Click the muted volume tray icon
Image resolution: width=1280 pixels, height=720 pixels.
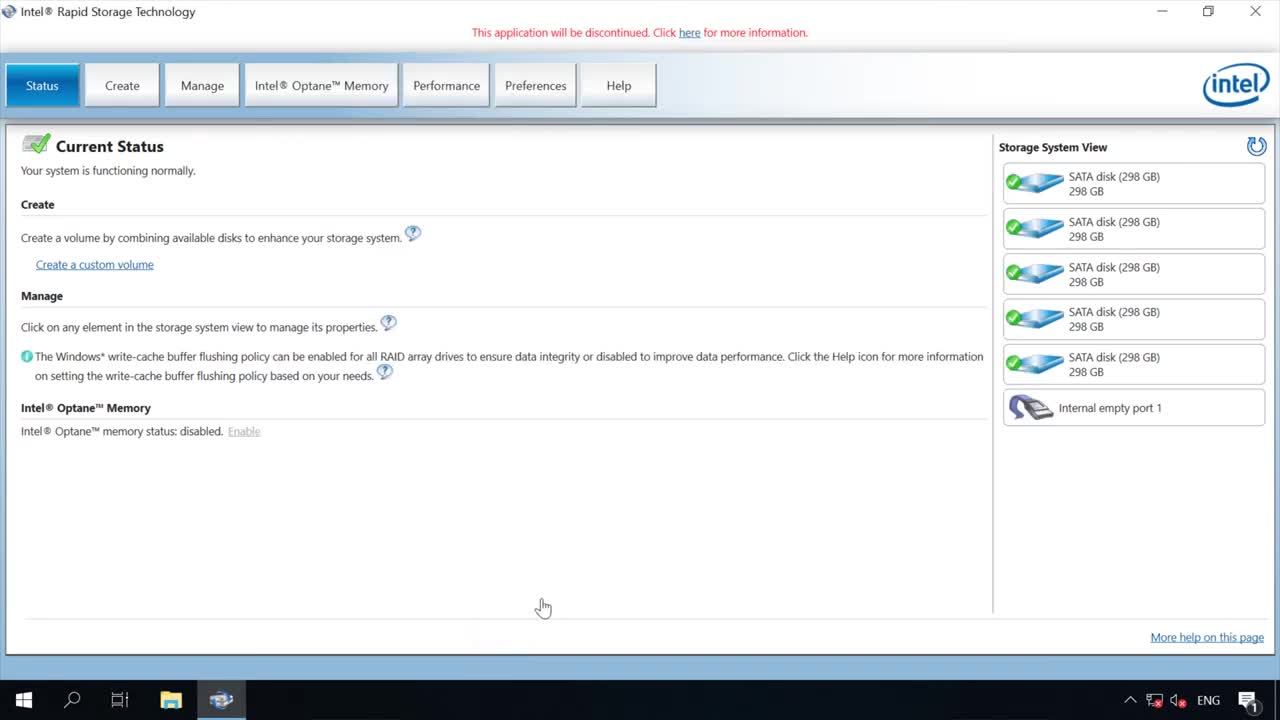pyautogui.click(x=1179, y=701)
